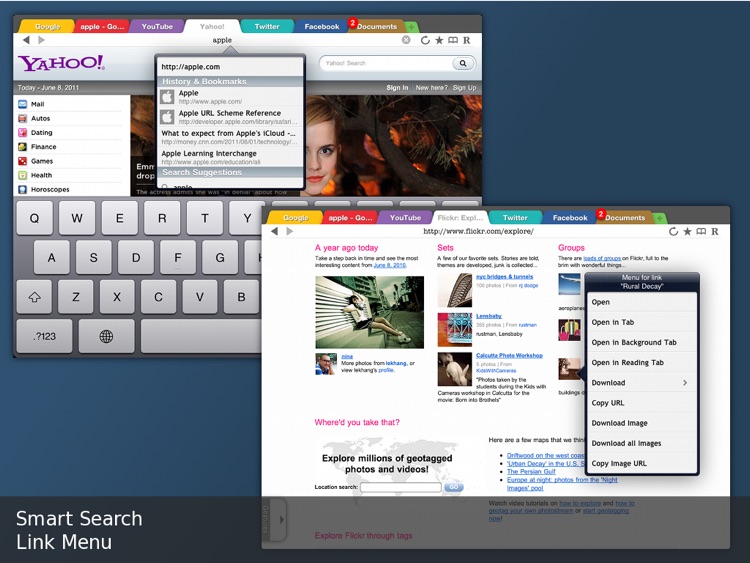Image resolution: width=750 pixels, height=563 pixels.
Task: Open the 'A year ago today' featured photo
Action: (x=369, y=312)
